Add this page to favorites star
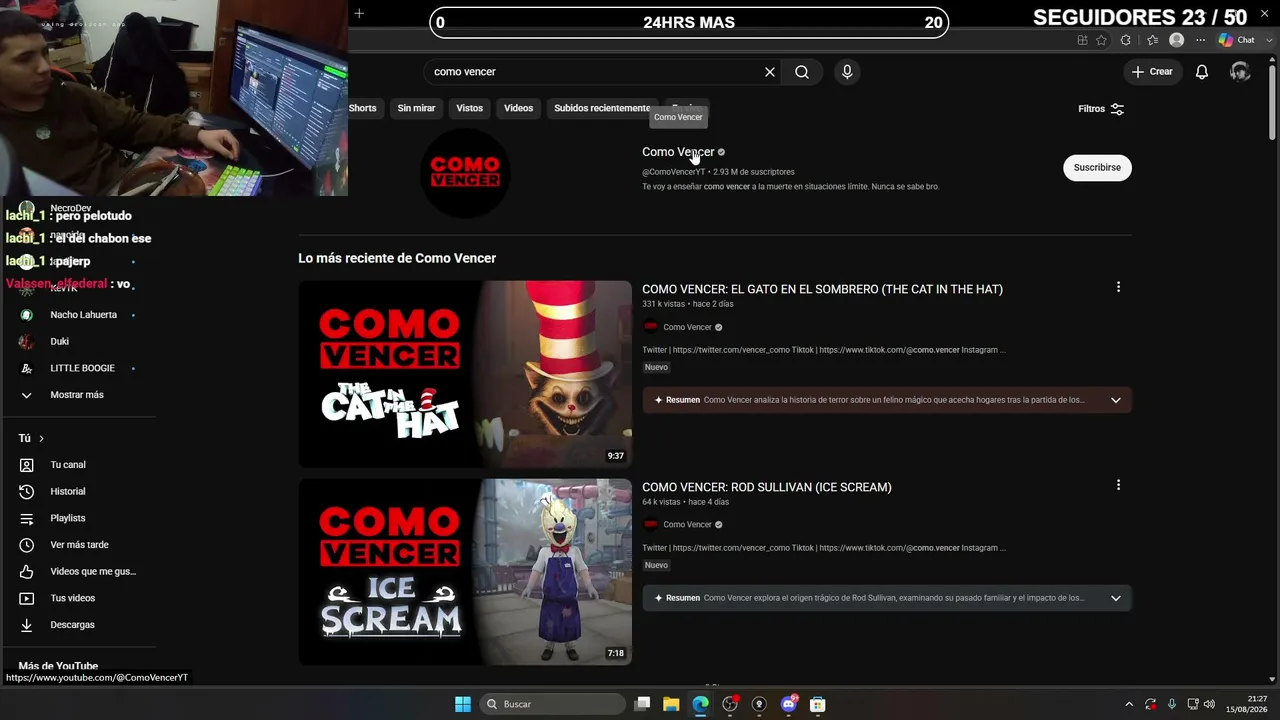 1101,40
